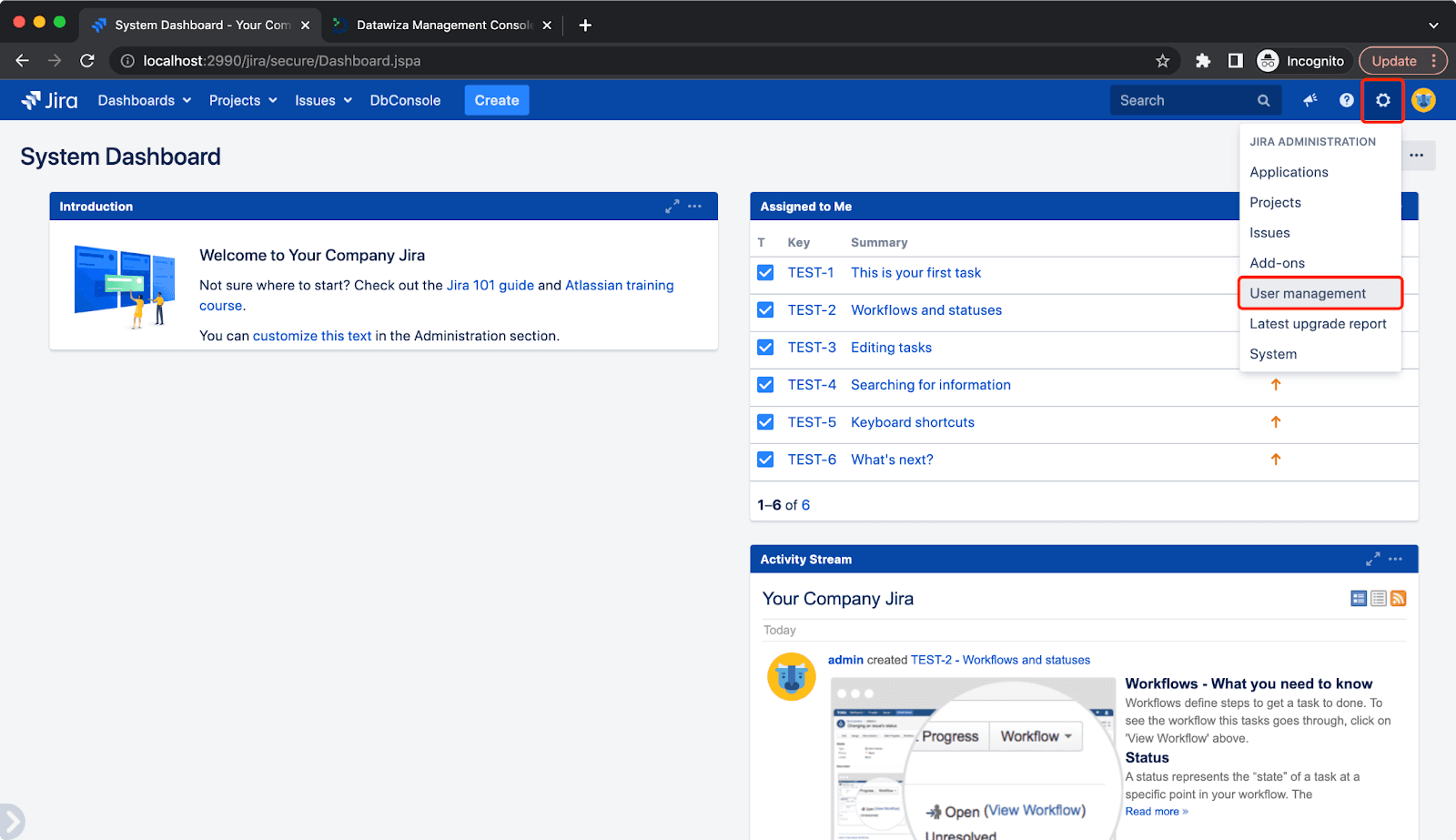Click the issue count 6 link
Image resolution: width=1456 pixels, height=840 pixels.
[x=805, y=505]
